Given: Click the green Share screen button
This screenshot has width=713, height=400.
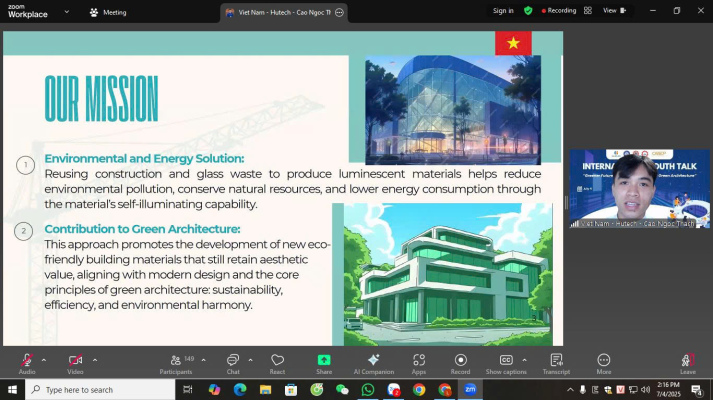Looking at the screenshot, I should tap(324, 364).
